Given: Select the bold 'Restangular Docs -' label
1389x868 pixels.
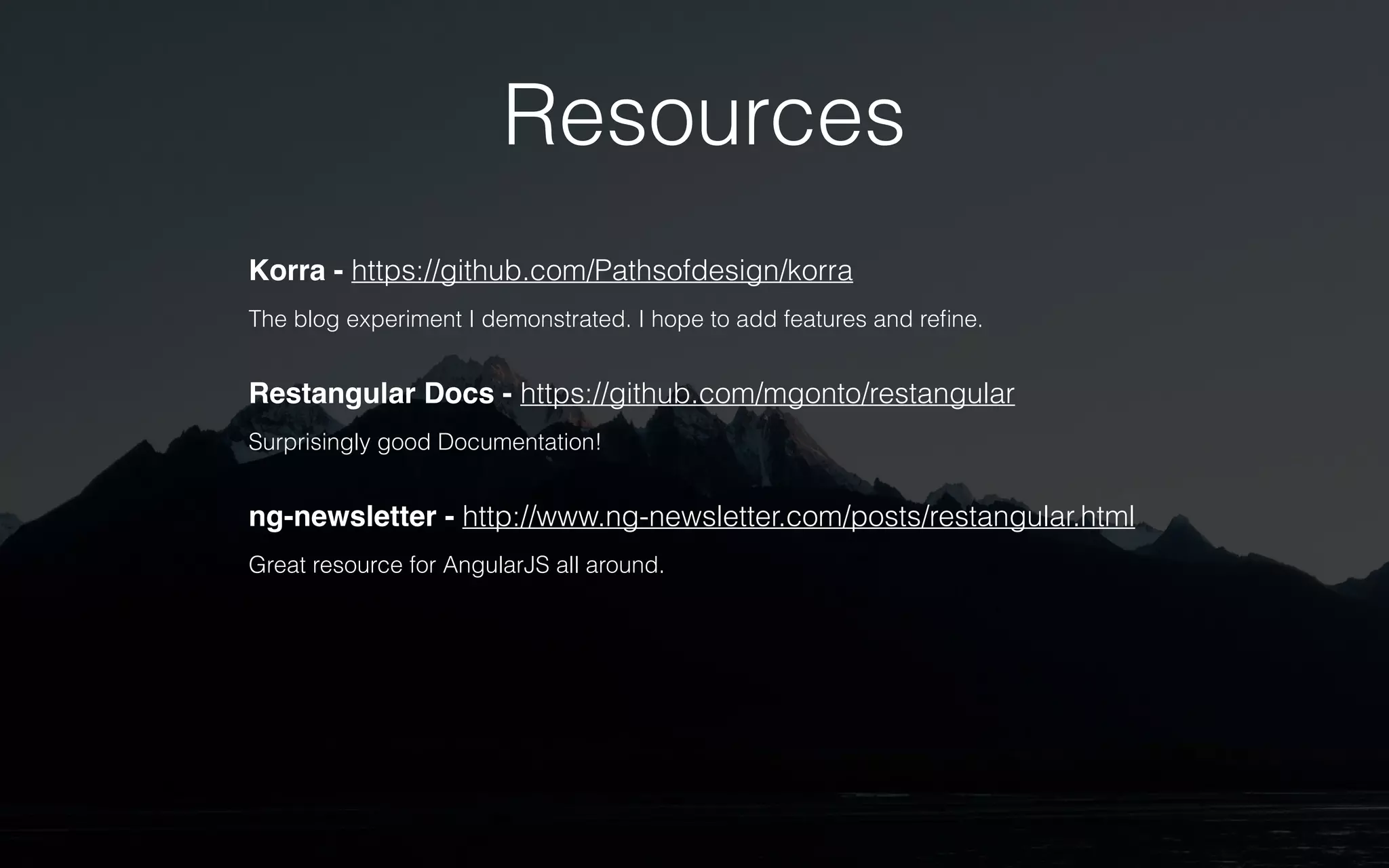Looking at the screenshot, I should [x=380, y=394].
